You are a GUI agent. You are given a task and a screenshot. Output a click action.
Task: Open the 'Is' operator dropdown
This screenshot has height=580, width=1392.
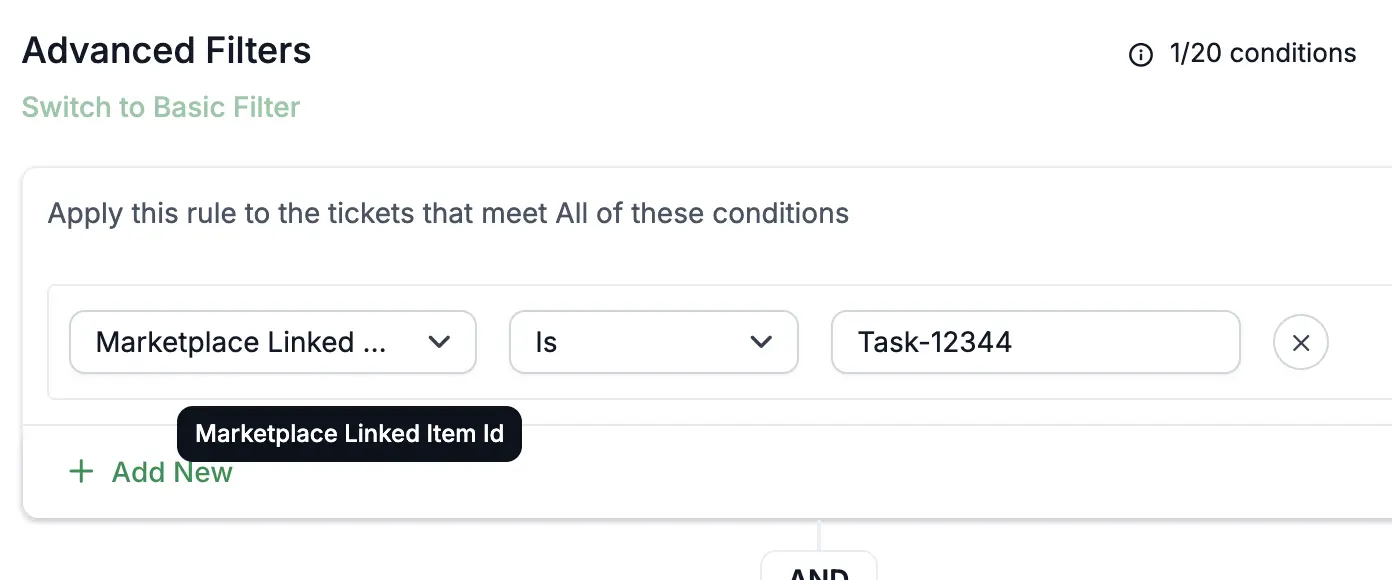[x=654, y=343]
